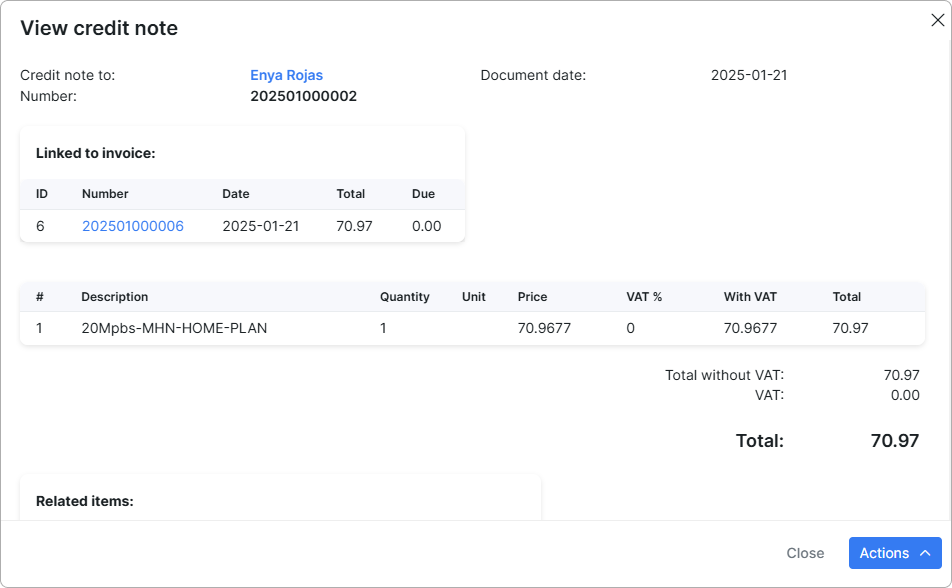Click the VAT amount 0.00
Viewport: 952px width, 588px height.
click(x=905, y=395)
